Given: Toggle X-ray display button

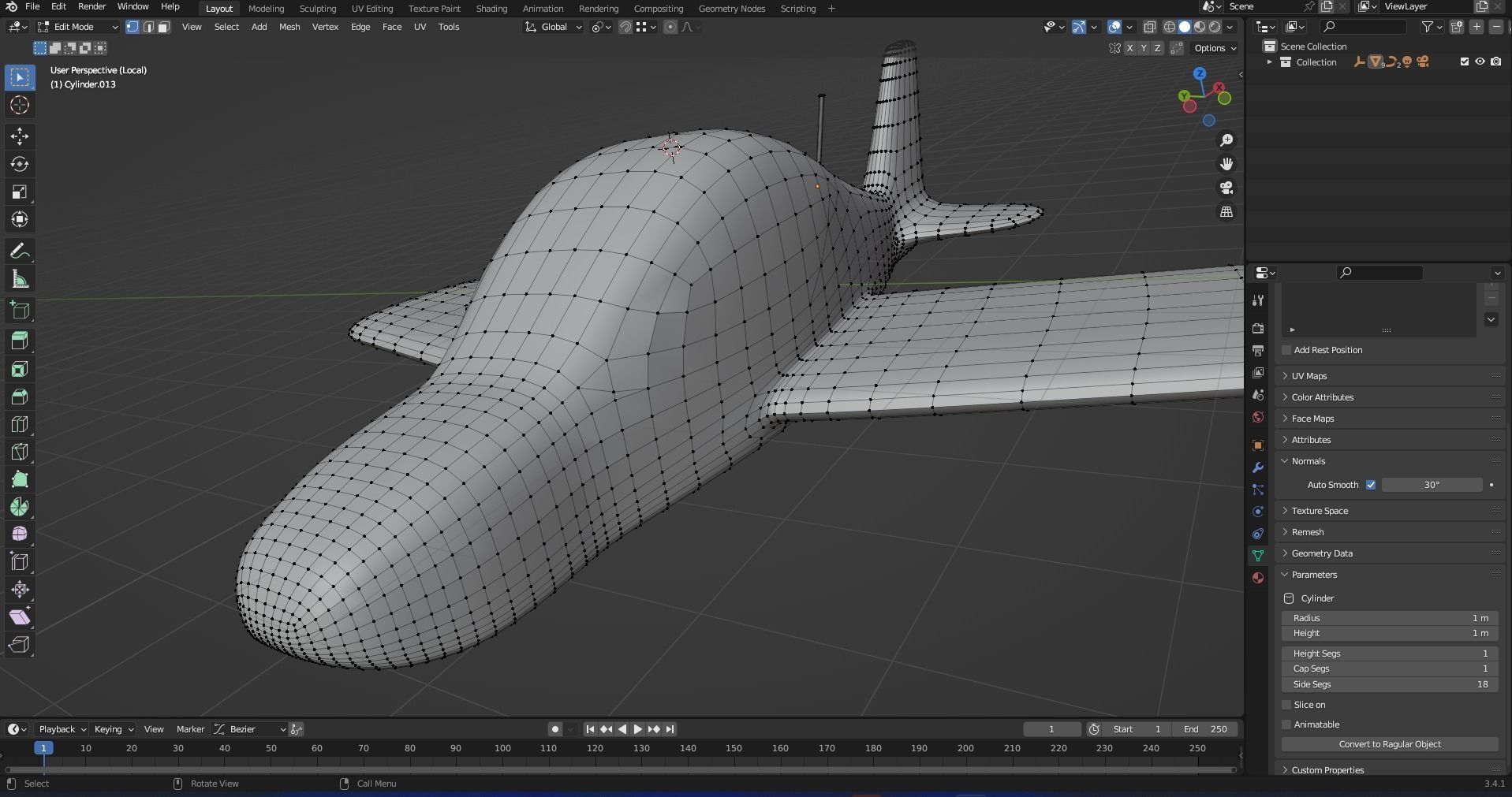Looking at the screenshot, I should click(x=1149, y=27).
